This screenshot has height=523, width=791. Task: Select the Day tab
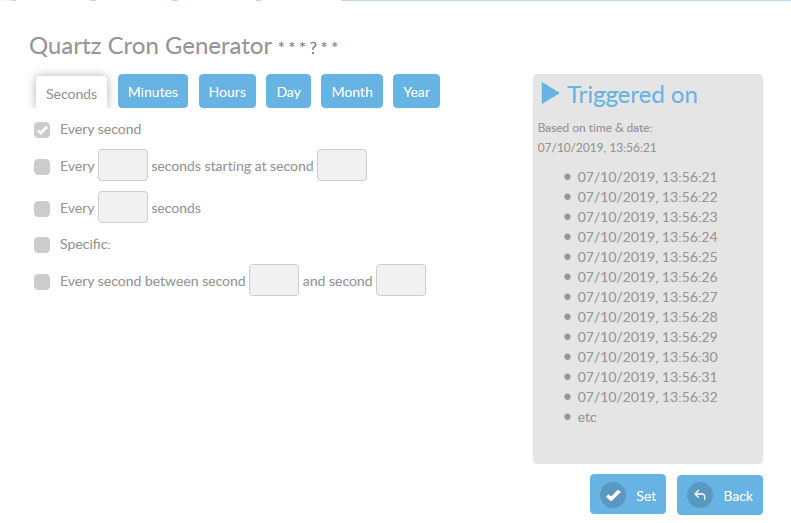coord(289,92)
